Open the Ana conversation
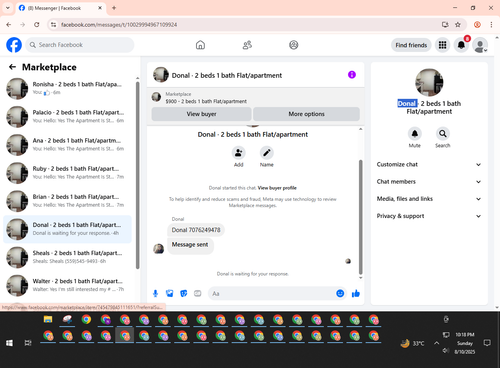The width and height of the screenshot is (500, 368). pyautogui.click(x=67, y=145)
